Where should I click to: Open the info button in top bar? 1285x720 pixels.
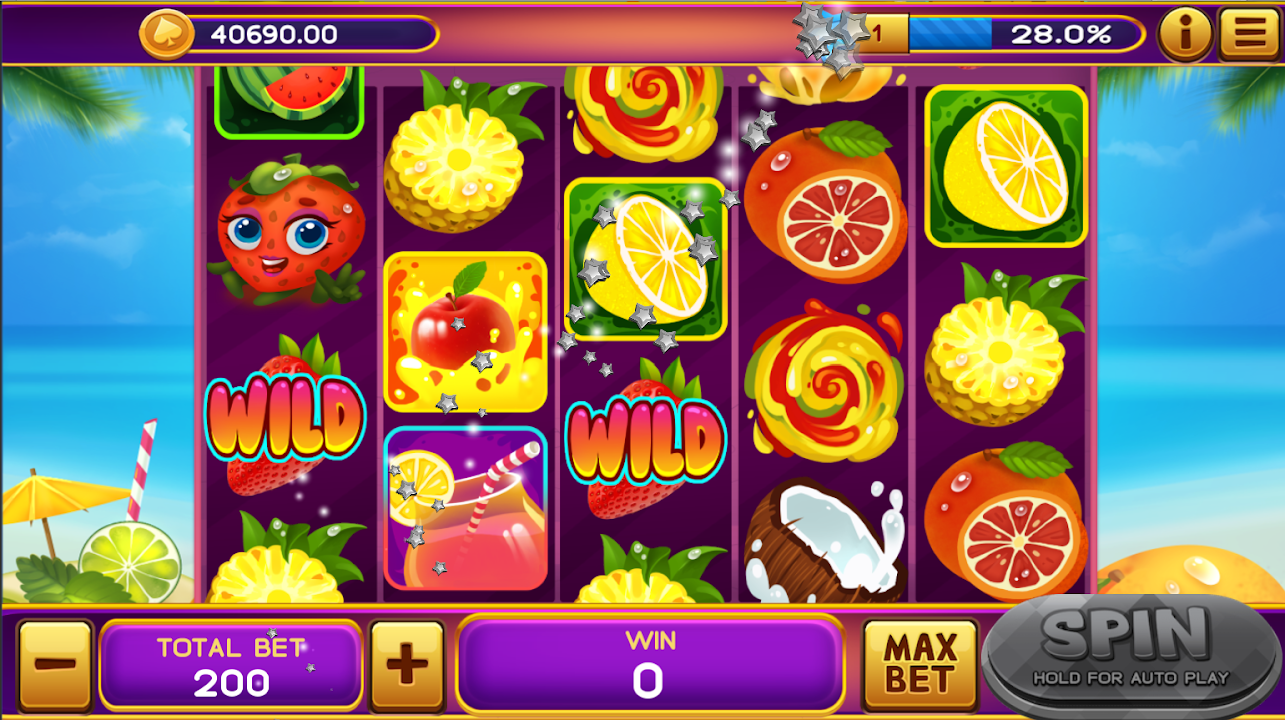tap(1186, 35)
